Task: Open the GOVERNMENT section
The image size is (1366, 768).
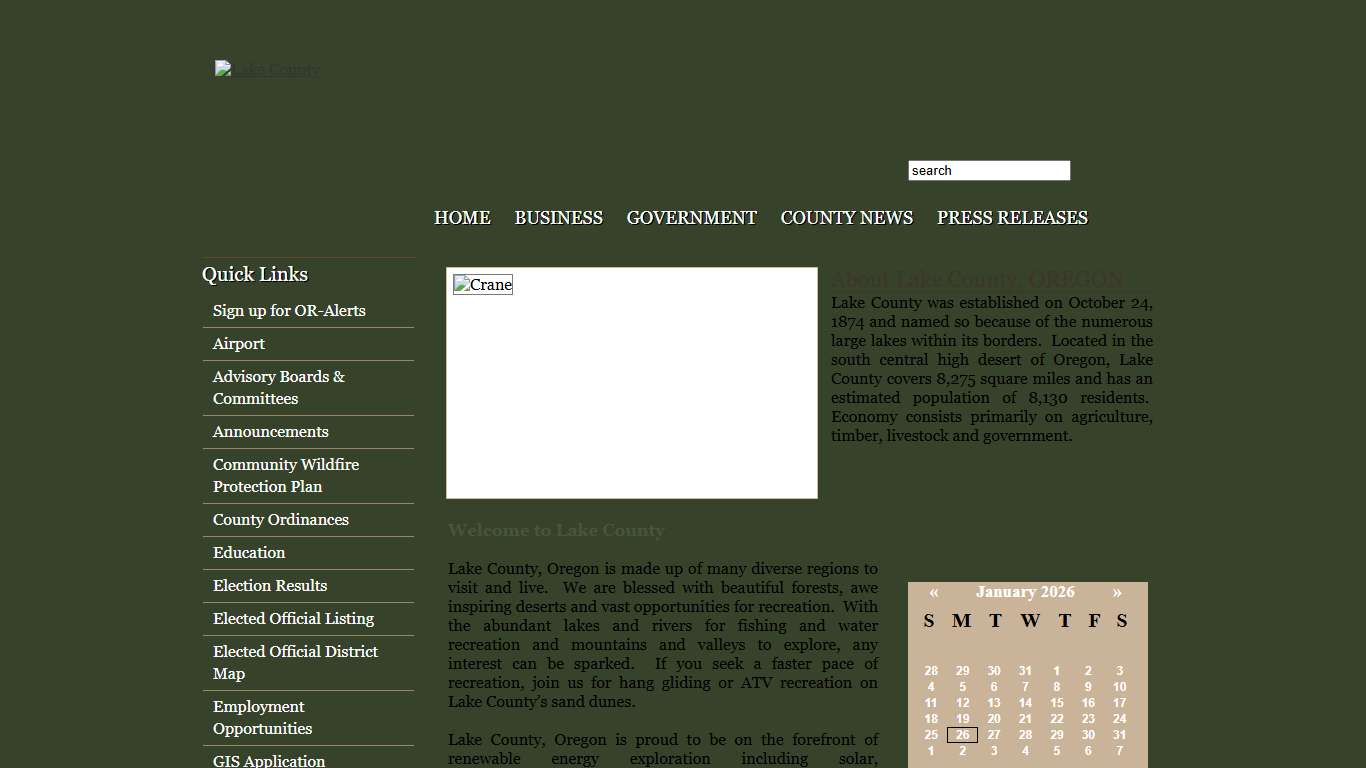Action: 691,217
